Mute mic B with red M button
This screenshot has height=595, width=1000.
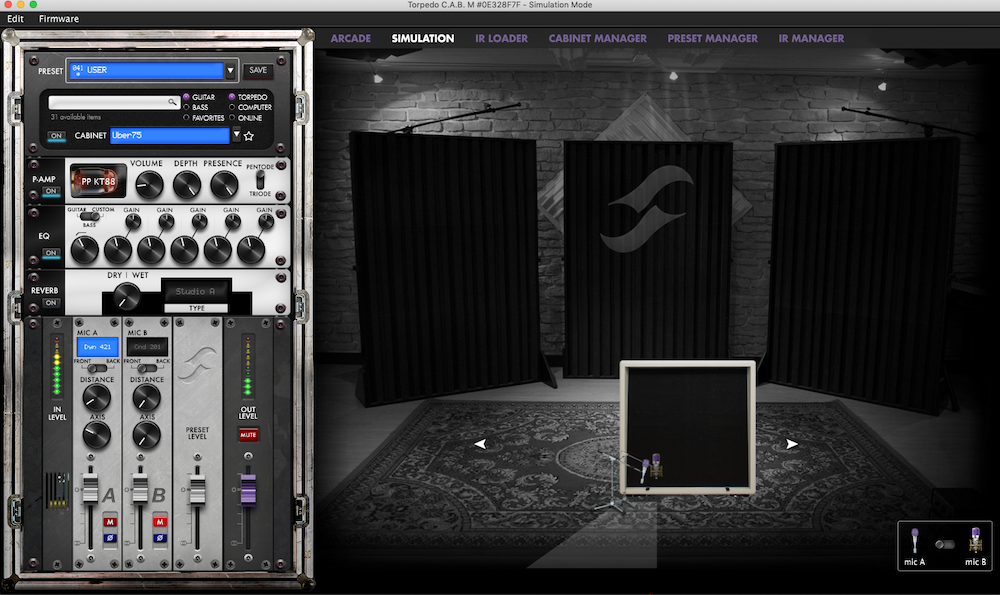159,522
